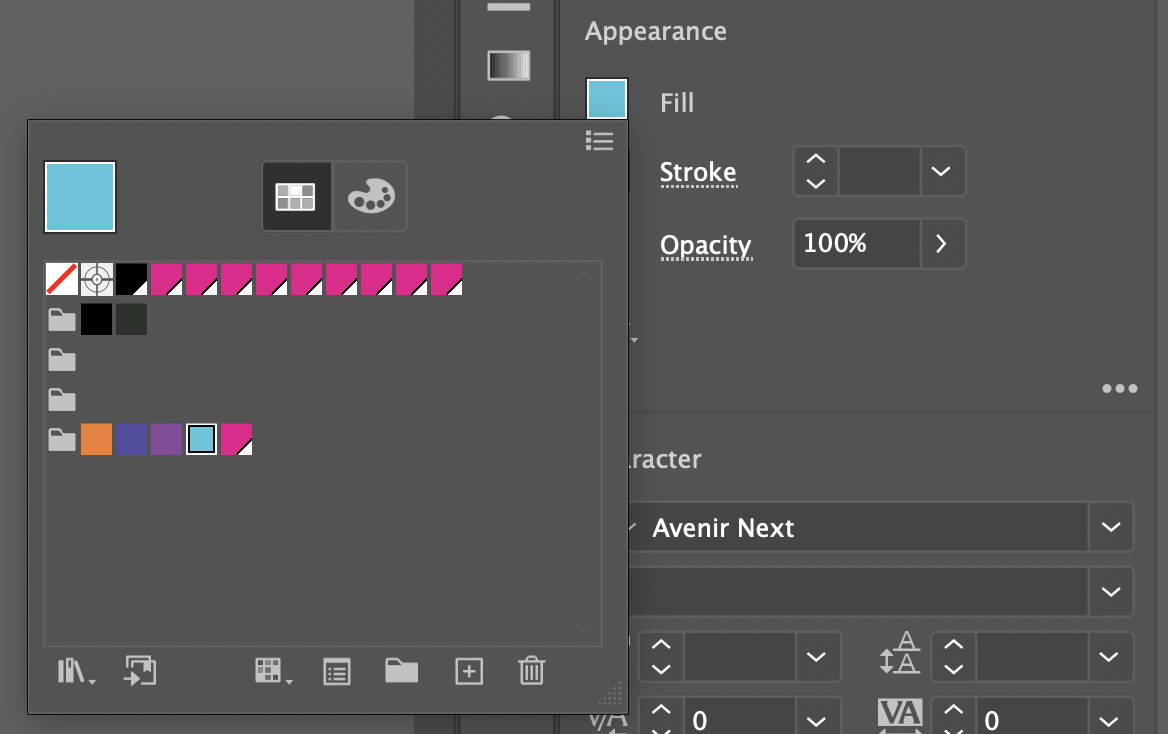
Task: Open Swatch Options icon
Action: pyautogui.click(x=337, y=671)
